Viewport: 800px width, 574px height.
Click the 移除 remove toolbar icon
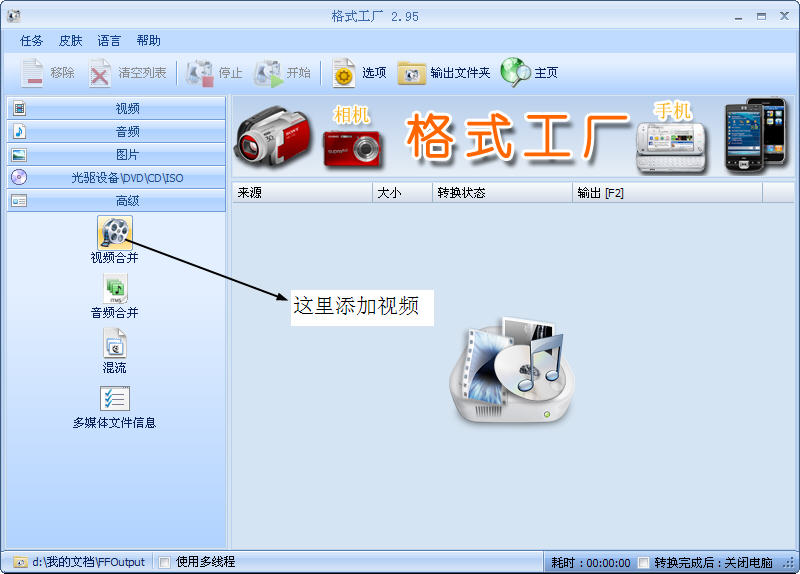pyautogui.click(x=33, y=73)
